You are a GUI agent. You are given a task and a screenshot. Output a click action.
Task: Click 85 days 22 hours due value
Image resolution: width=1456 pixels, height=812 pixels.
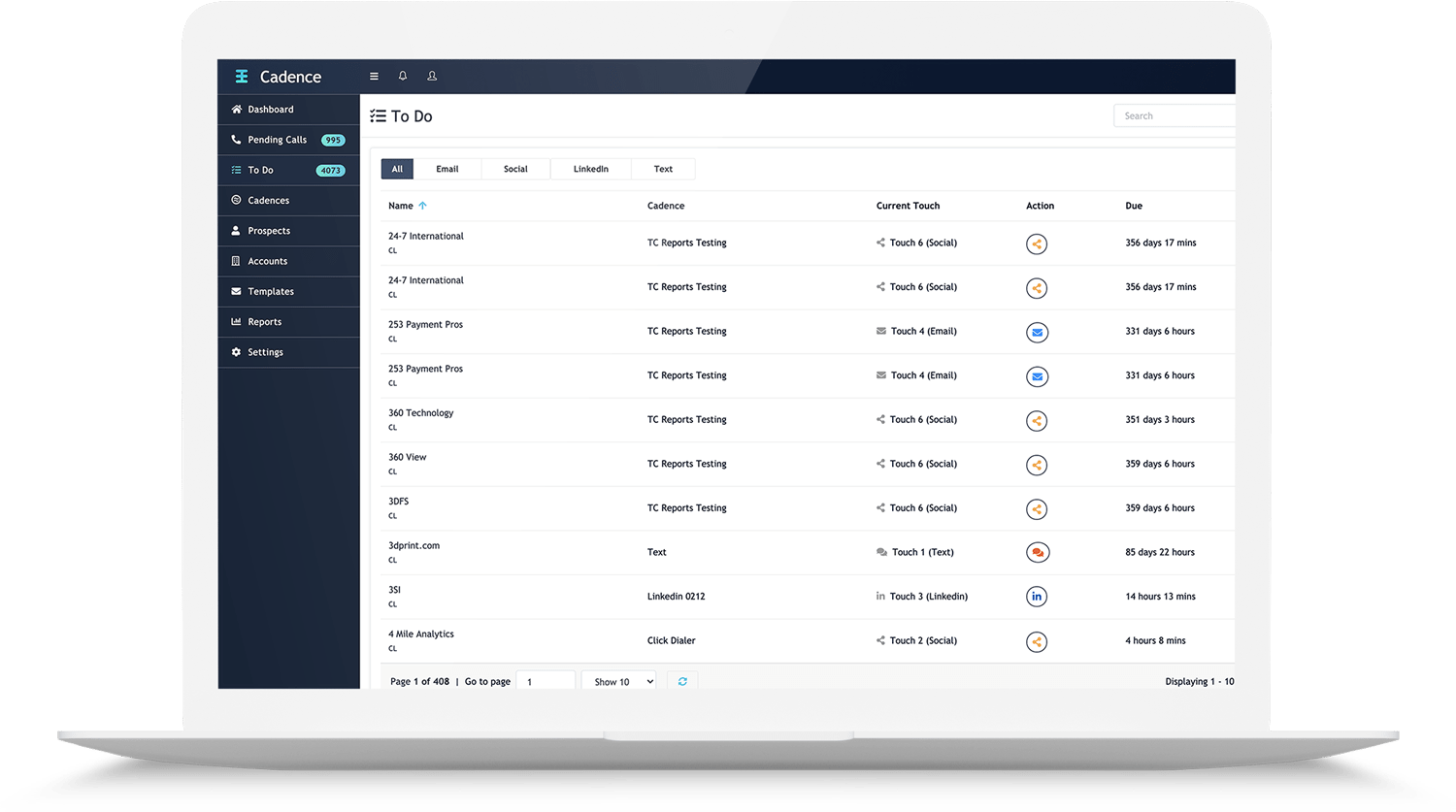[1160, 553]
